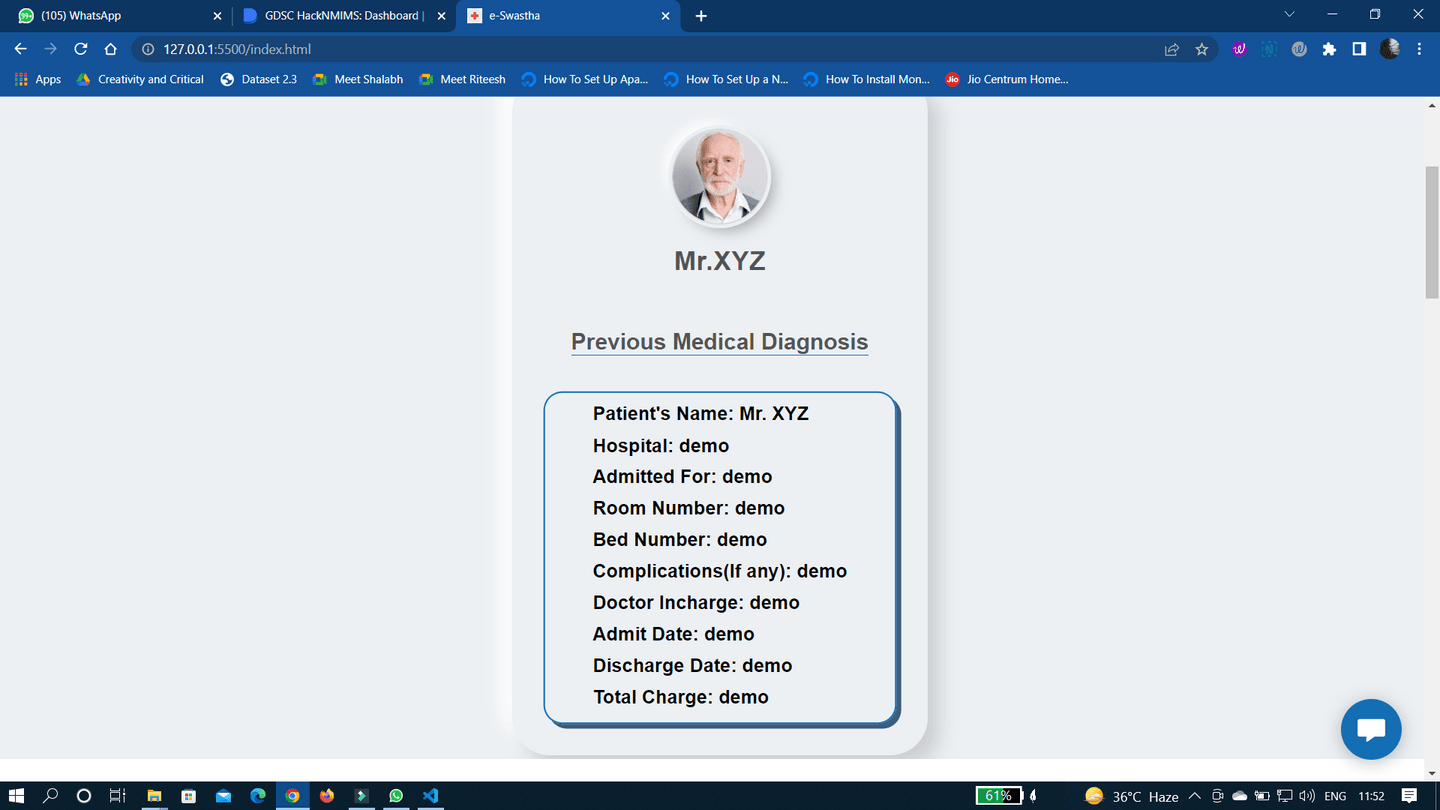Open Firefox from taskbar

point(327,796)
